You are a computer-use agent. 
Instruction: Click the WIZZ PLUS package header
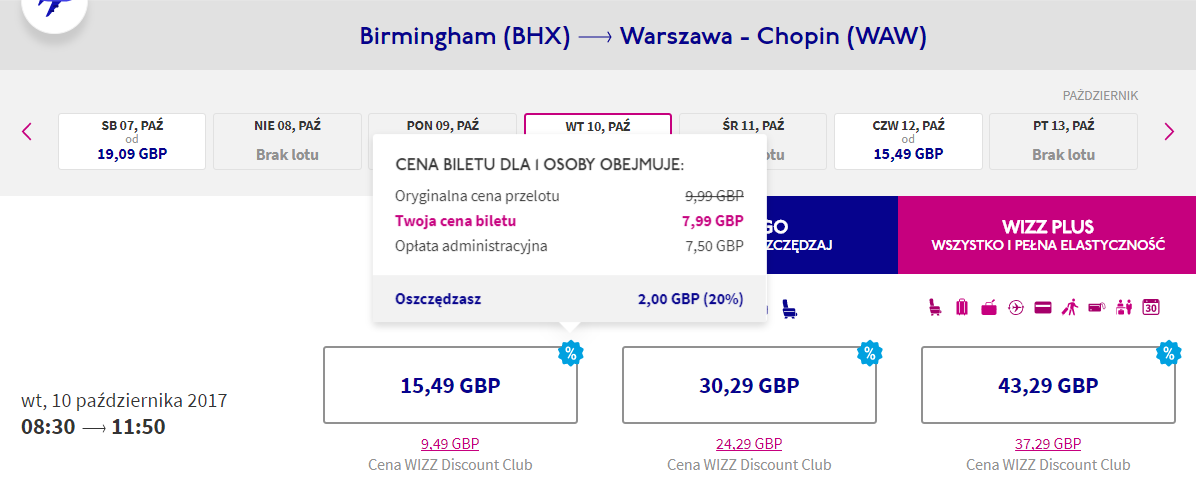coord(1046,235)
